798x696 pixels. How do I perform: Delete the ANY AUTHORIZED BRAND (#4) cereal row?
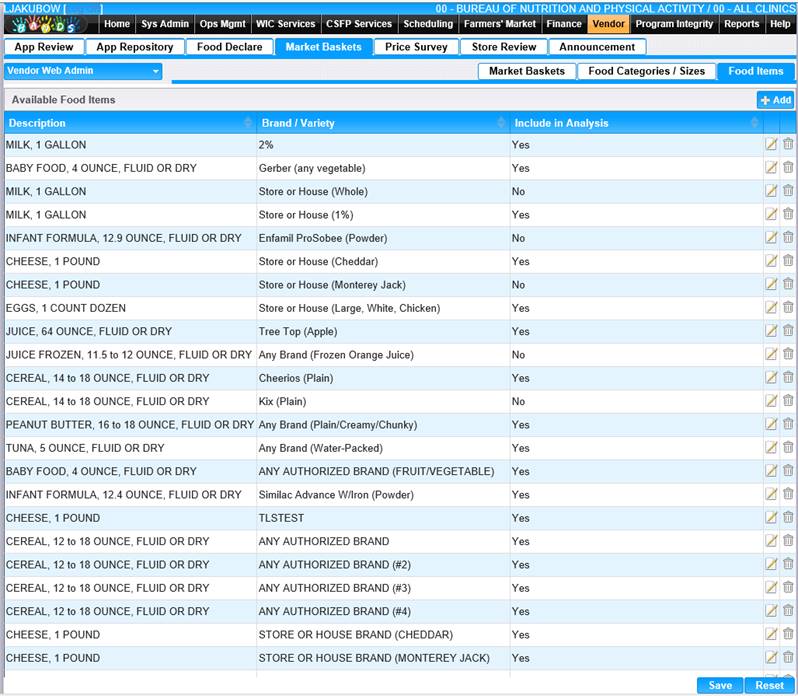(788, 611)
